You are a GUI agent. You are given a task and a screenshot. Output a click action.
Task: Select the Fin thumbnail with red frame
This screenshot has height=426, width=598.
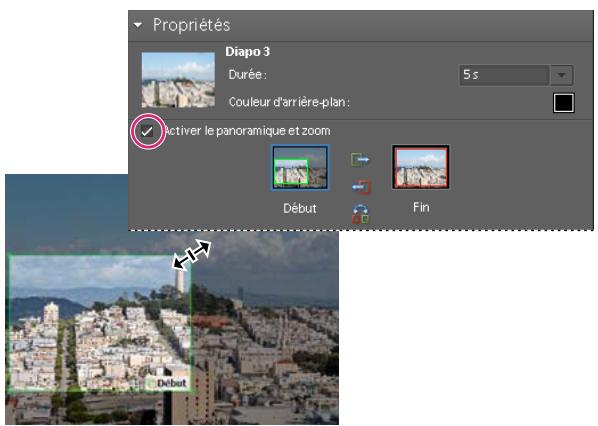(x=421, y=167)
